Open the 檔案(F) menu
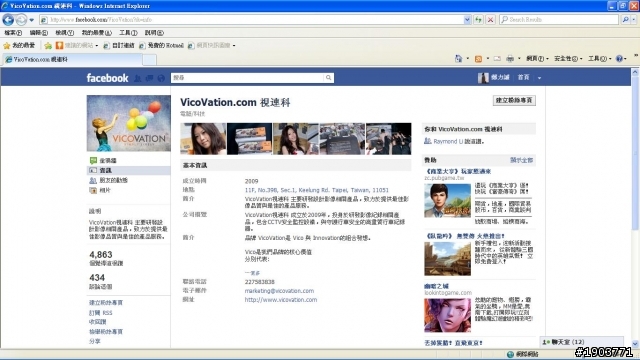The height and width of the screenshot is (360, 640). [13, 33]
